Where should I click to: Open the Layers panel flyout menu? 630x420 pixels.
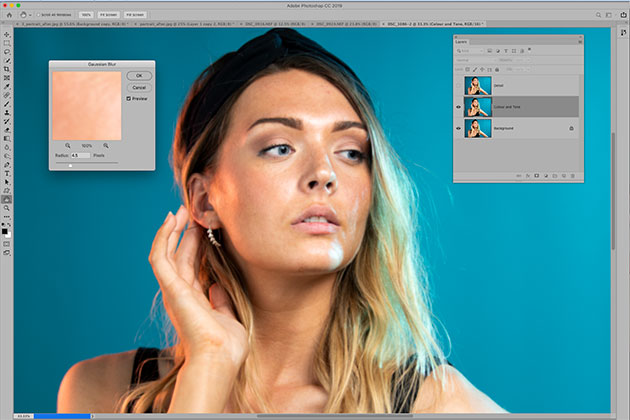(x=580, y=42)
